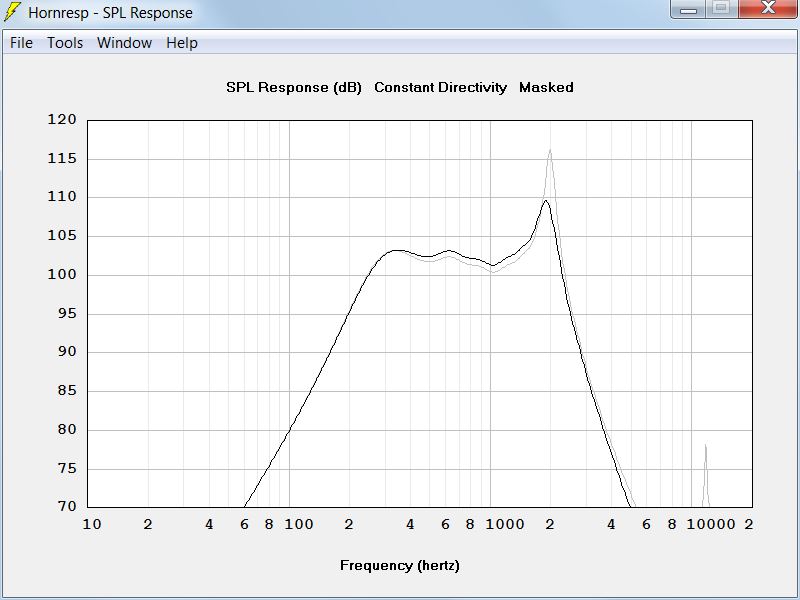Screen dimensions: 800x600
Task: Maximize the Hornresp window
Action: [x=721, y=9]
